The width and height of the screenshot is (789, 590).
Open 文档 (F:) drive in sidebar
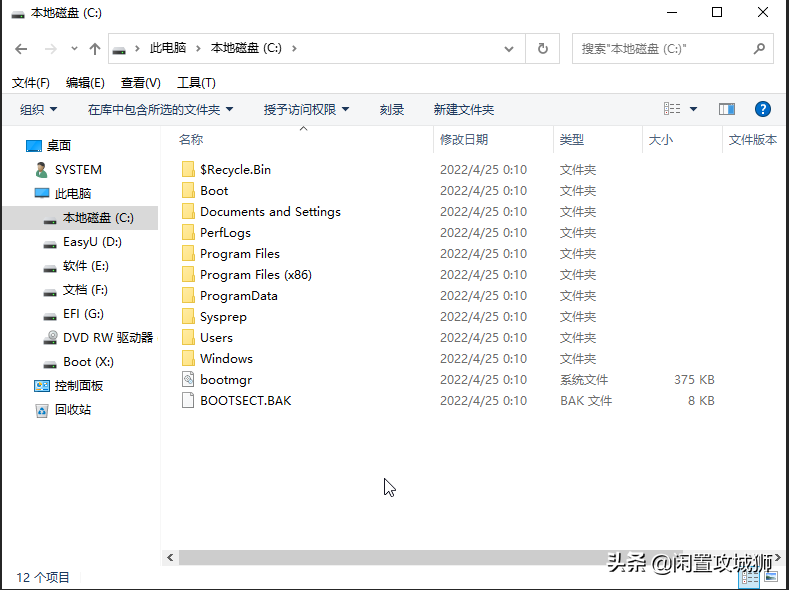[85, 290]
